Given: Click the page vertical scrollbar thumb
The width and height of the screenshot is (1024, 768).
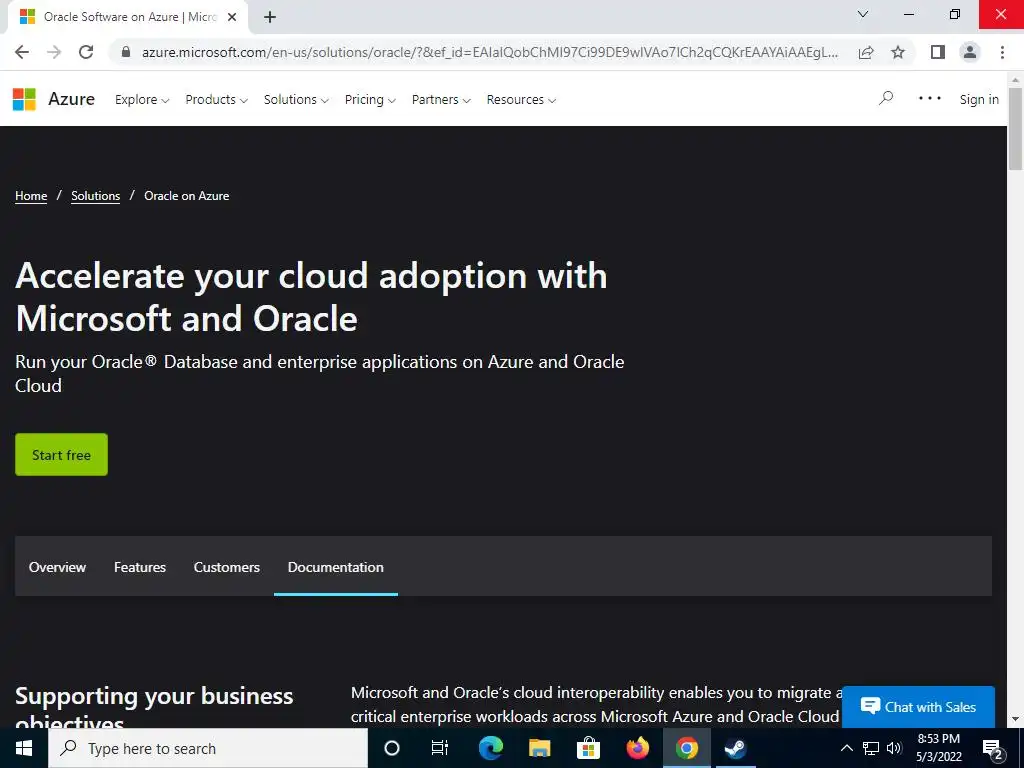Looking at the screenshot, I should (1016, 129).
